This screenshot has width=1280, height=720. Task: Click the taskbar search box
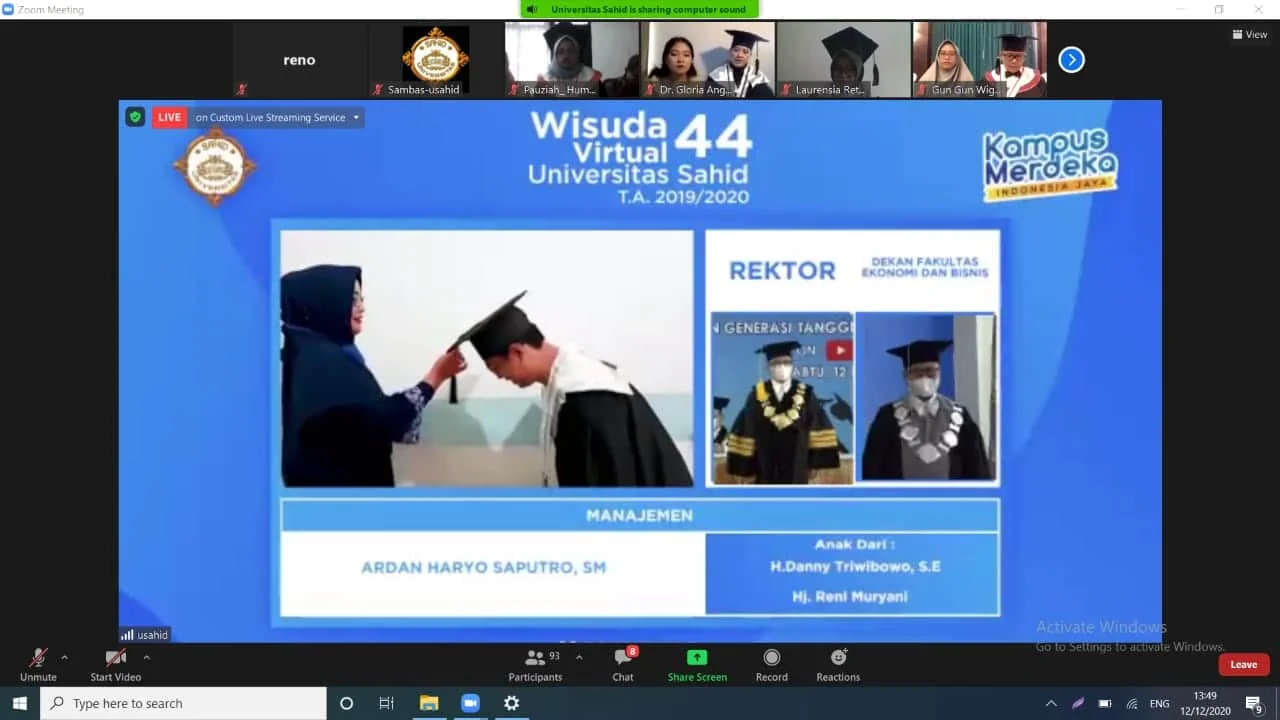click(183, 703)
